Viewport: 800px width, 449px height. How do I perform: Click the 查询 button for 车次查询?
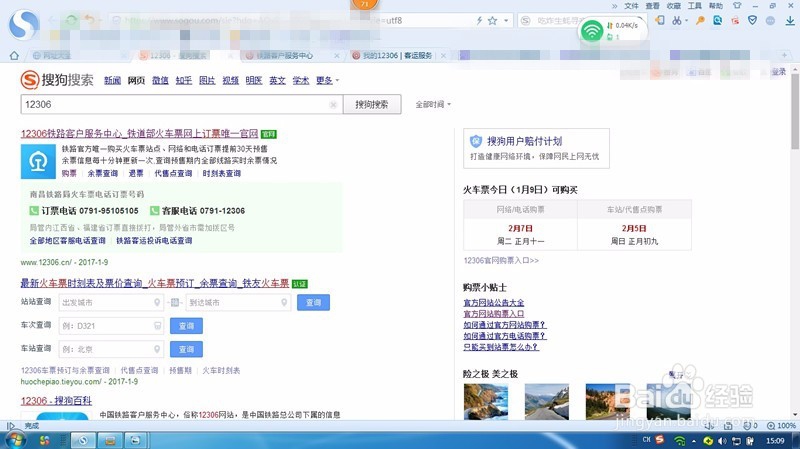tap(186, 326)
